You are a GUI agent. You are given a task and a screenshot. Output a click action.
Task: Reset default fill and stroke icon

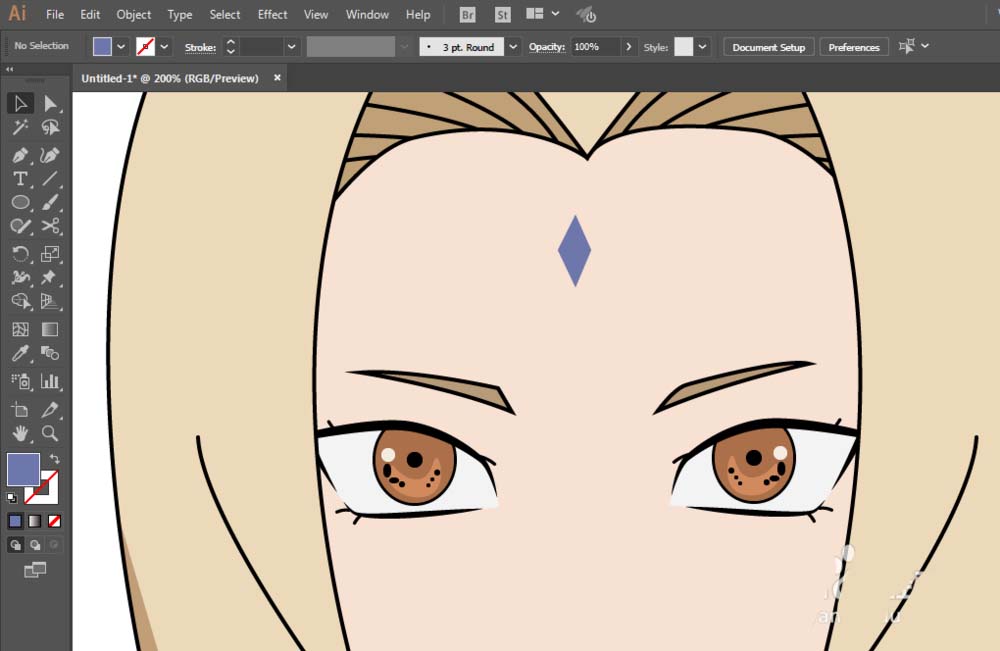(11, 497)
